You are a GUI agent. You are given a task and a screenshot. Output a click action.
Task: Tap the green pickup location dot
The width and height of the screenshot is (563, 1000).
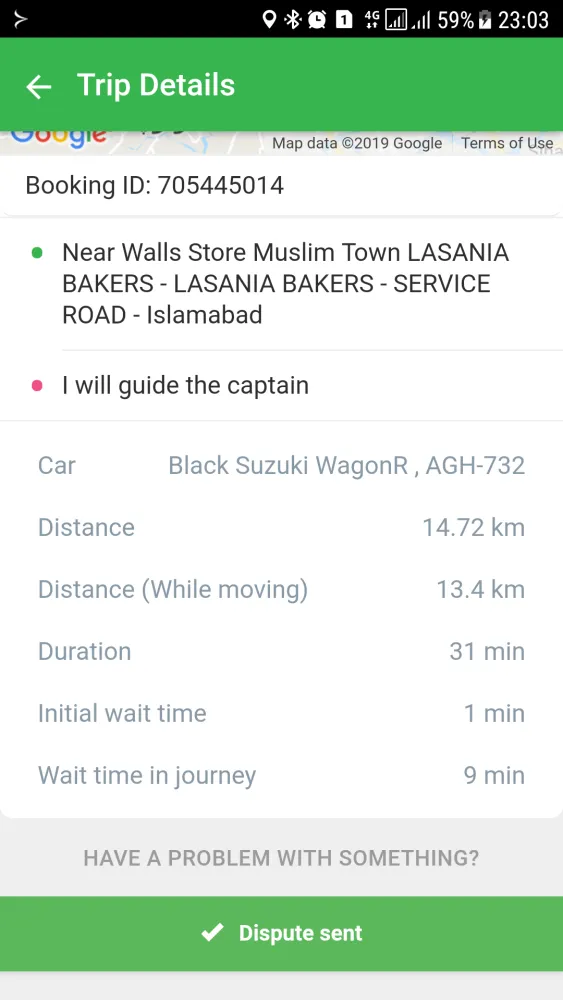(x=37, y=253)
